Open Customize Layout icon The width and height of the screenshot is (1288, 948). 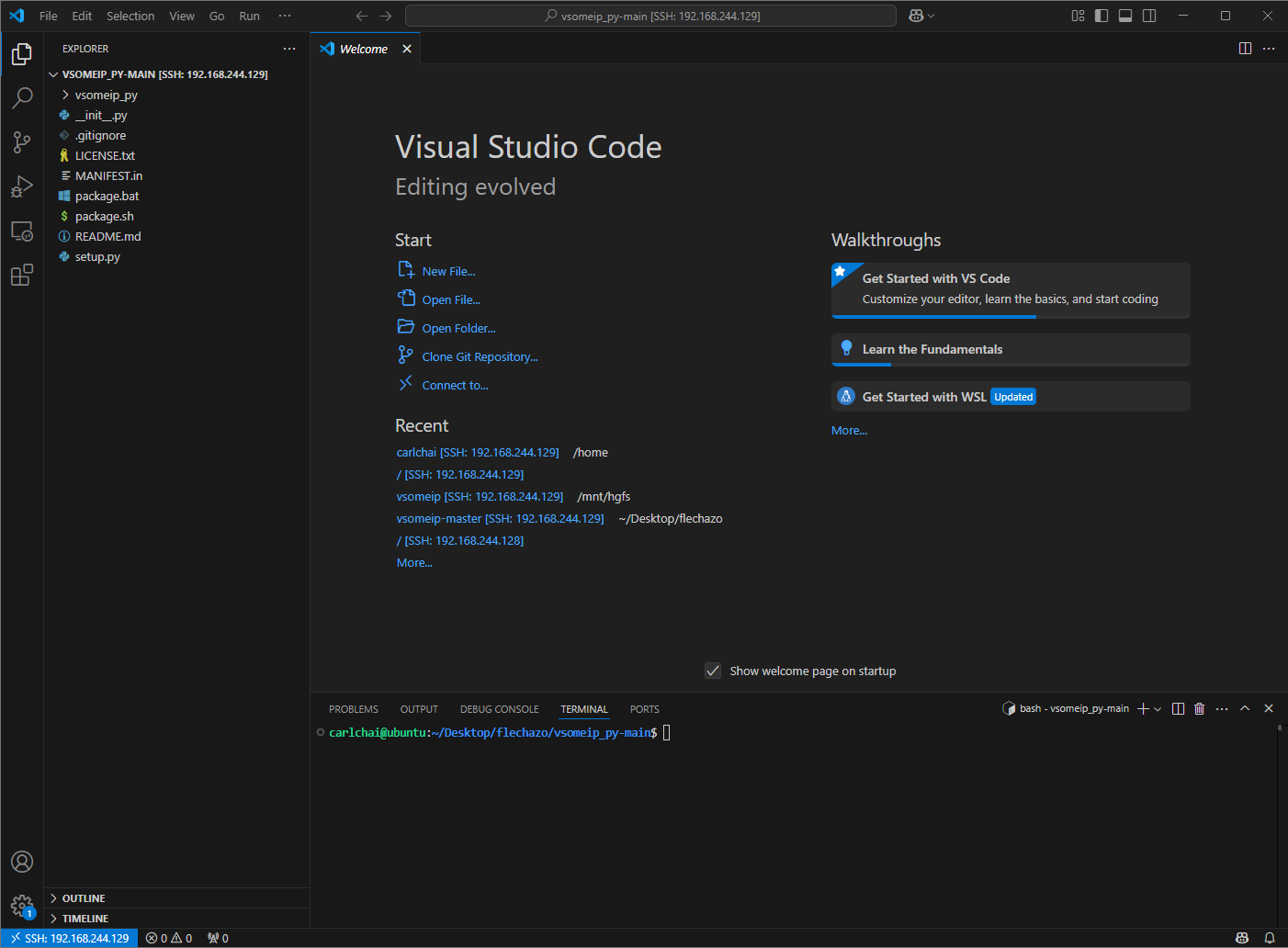pos(1078,16)
